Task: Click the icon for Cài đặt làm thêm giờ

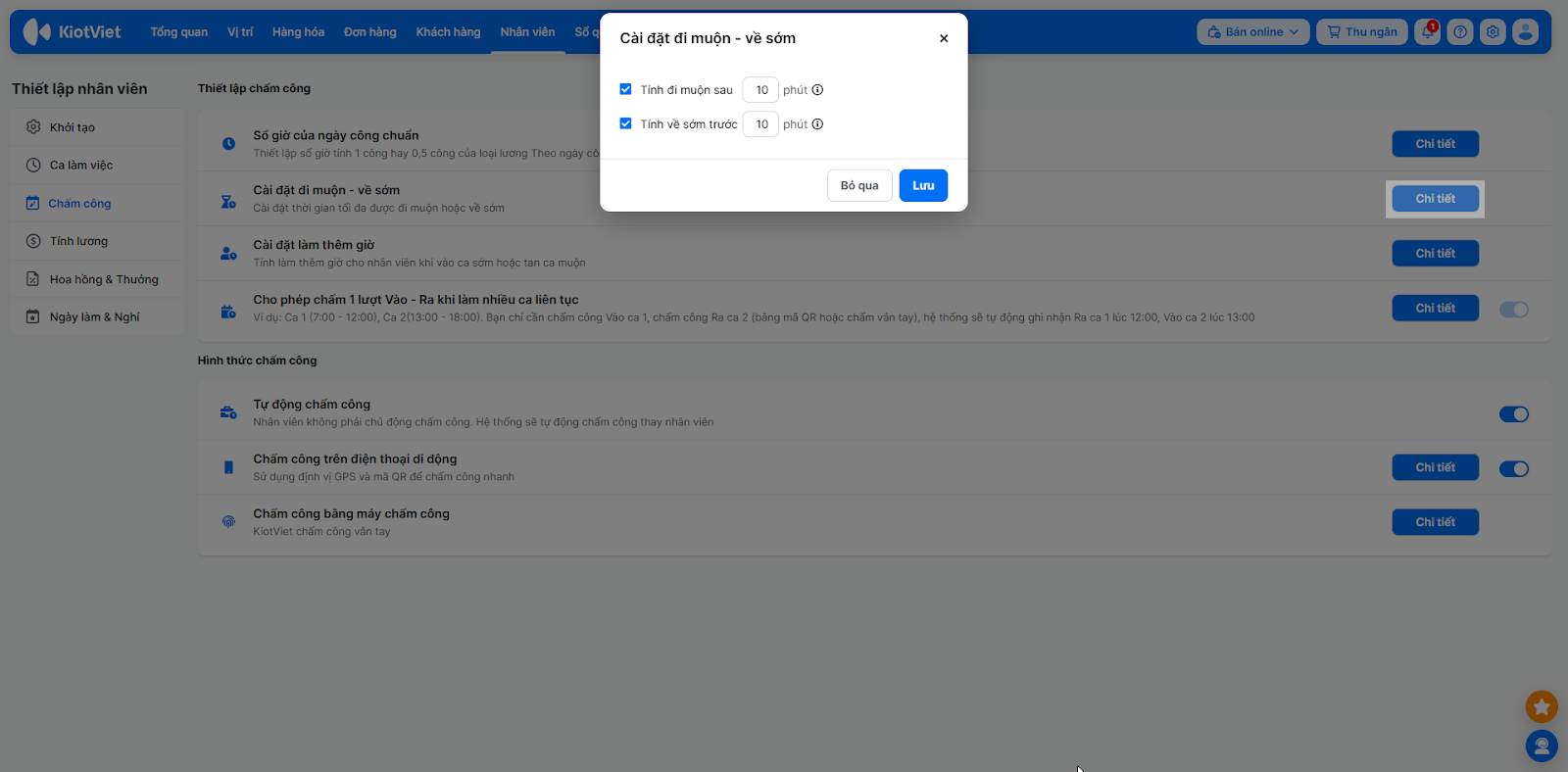Action: (228, 254)
